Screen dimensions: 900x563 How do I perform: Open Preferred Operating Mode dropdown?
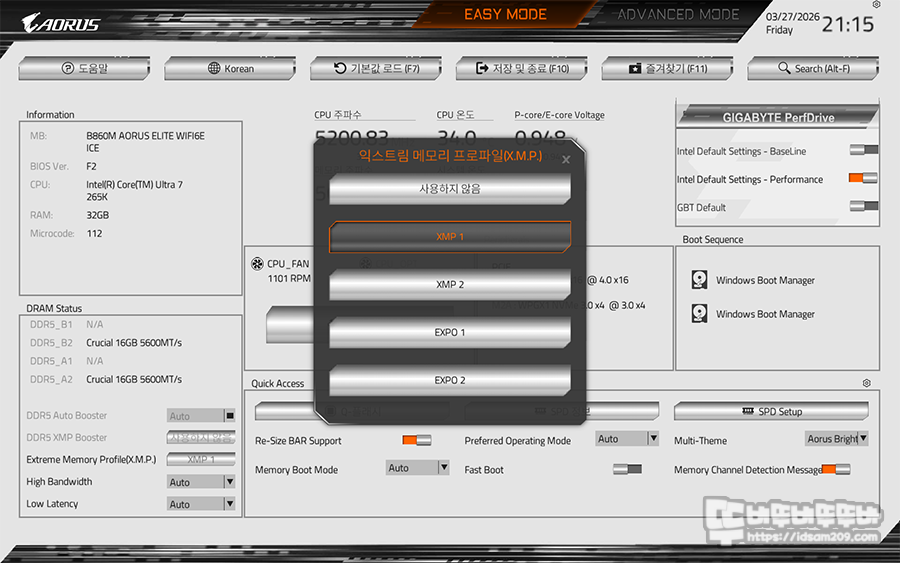(627, 438)
